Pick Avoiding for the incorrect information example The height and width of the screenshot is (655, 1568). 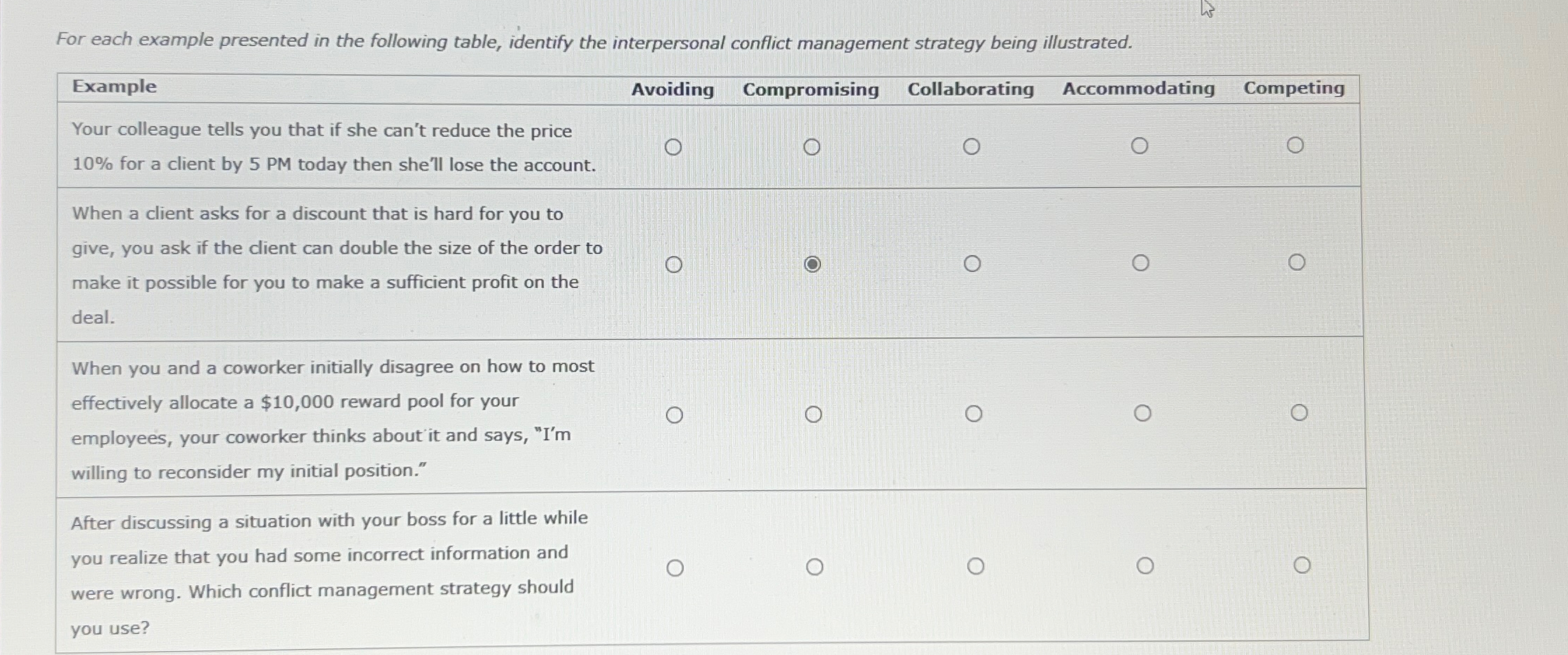coord(675,568)
